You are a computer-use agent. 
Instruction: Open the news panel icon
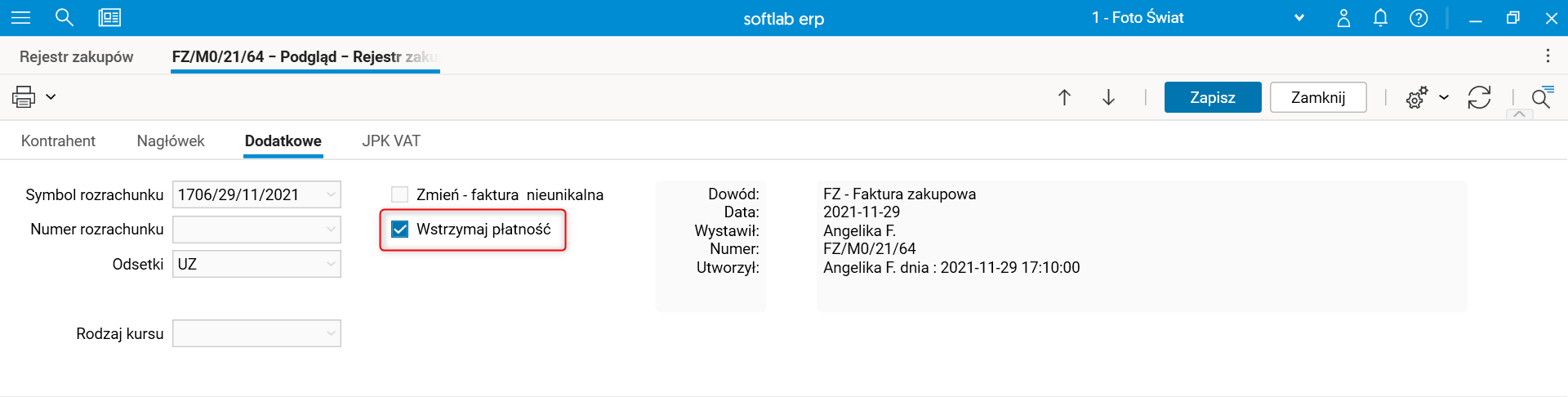(x=109, y=18)
